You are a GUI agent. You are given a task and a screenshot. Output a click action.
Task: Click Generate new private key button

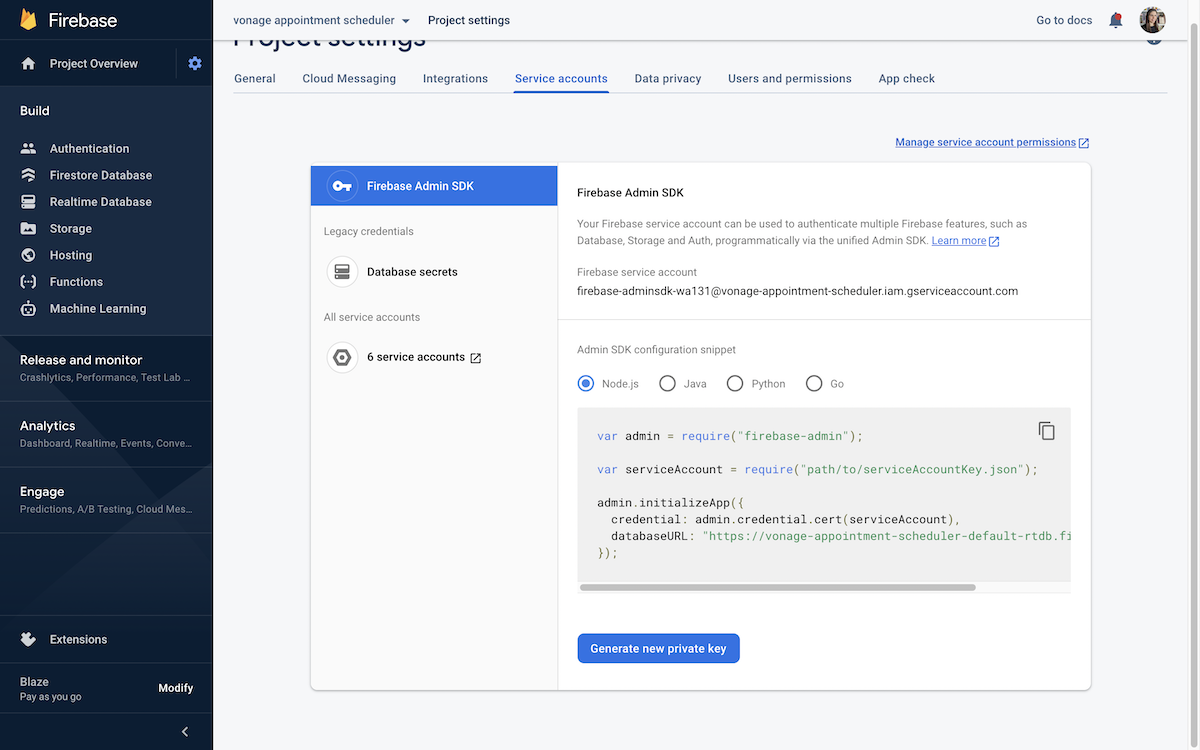[658, 648]
